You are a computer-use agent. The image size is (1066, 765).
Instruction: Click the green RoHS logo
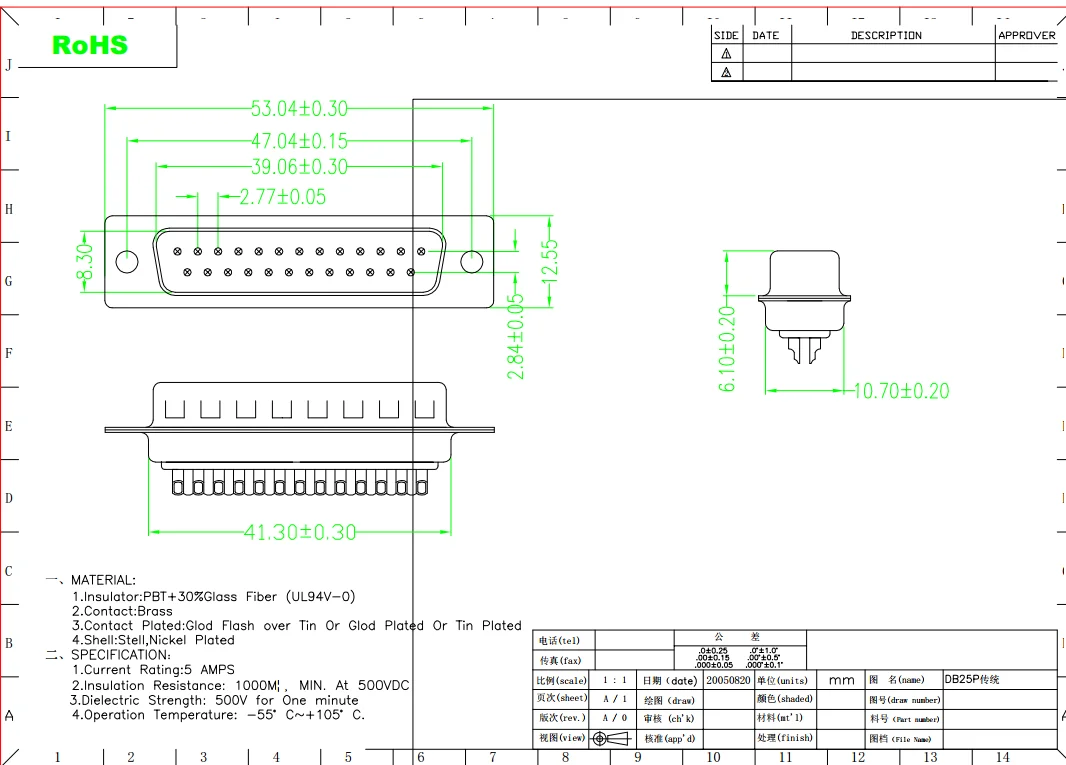(90, 45)
